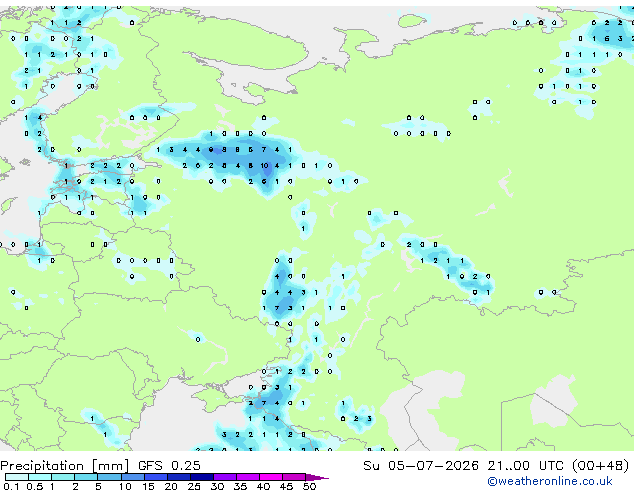The width and height of the screenshot is (634, 490).
Task: Click the '20' legend scale label
Action: (171, 486)
